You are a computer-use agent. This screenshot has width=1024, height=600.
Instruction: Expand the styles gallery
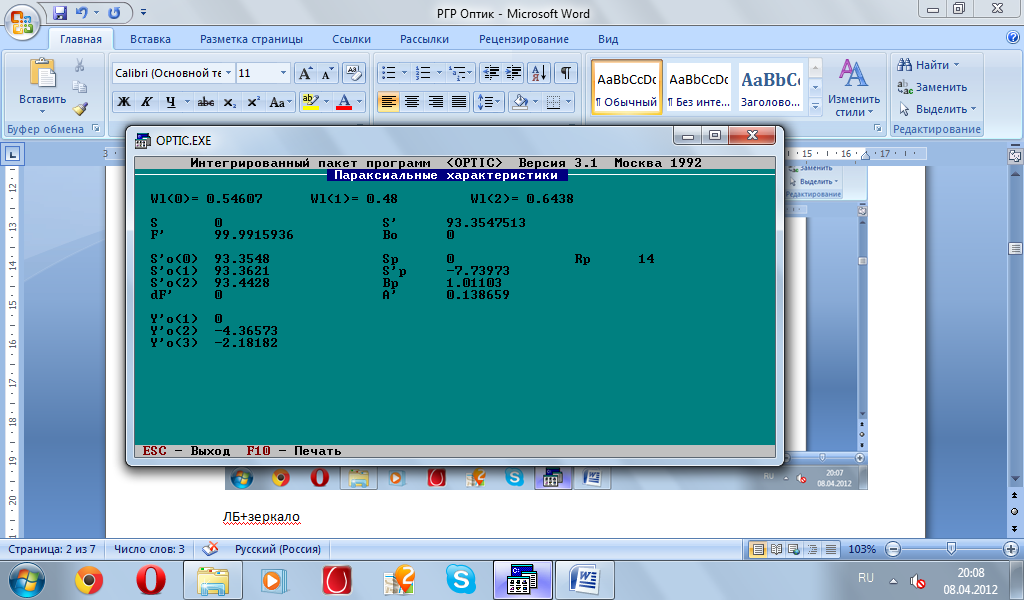815,106
